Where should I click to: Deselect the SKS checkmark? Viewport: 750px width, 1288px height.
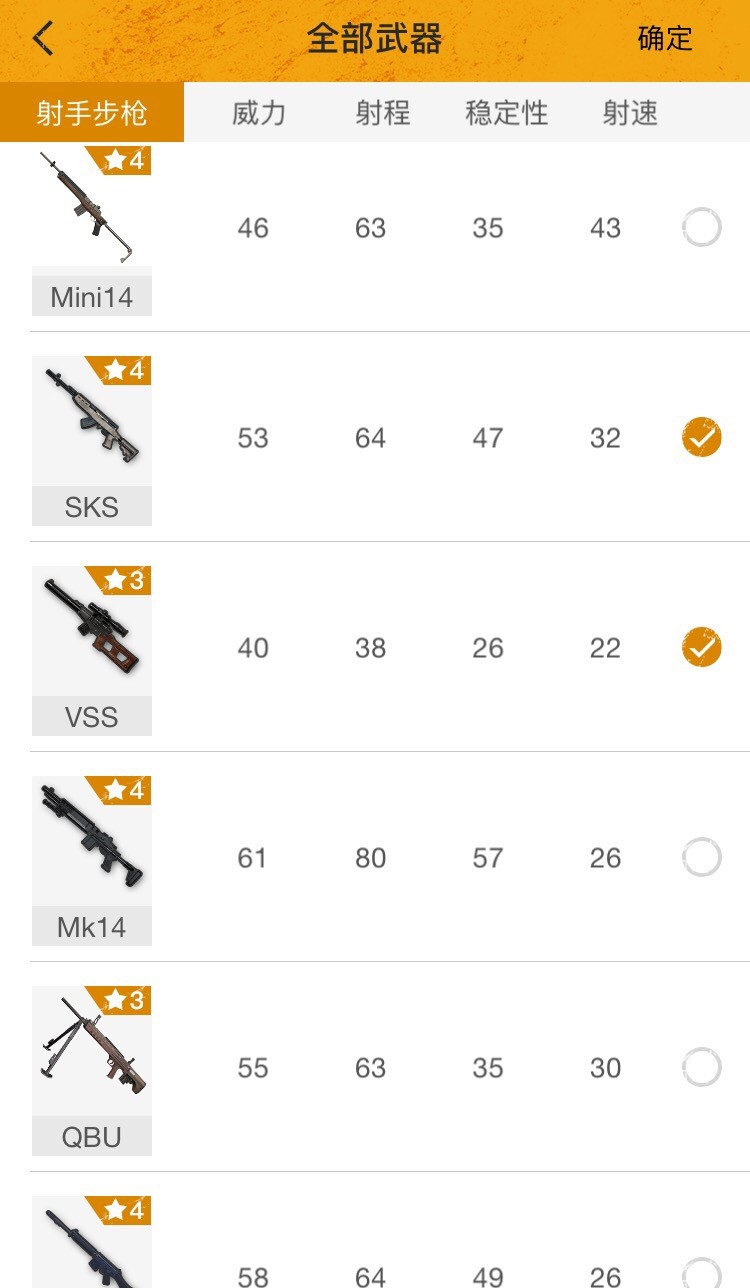(x=701, y=438)
